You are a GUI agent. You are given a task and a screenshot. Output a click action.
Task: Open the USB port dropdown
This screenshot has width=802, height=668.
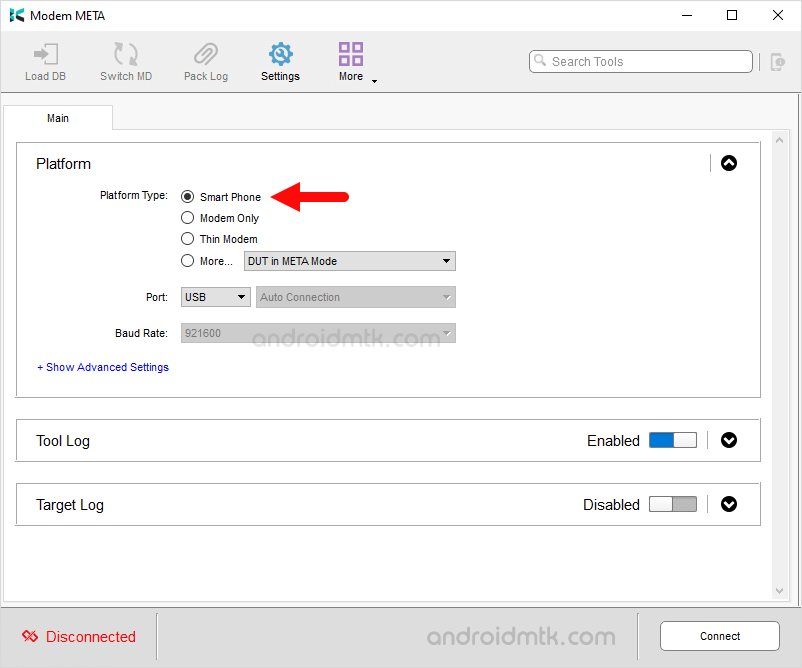[215, 297]
